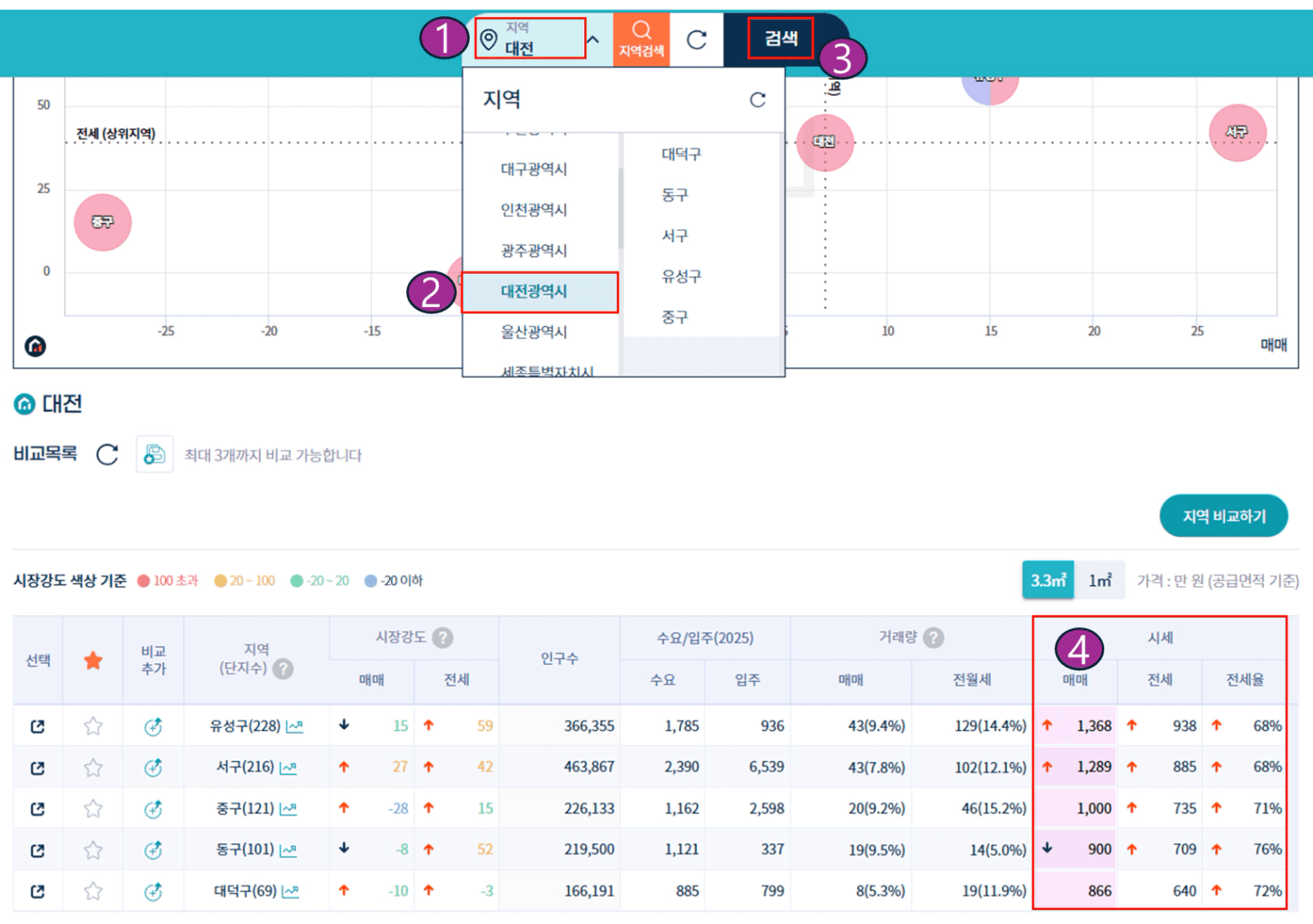
Task: Favorite 대덕구(69) row with its star
Action: (93, 891)
